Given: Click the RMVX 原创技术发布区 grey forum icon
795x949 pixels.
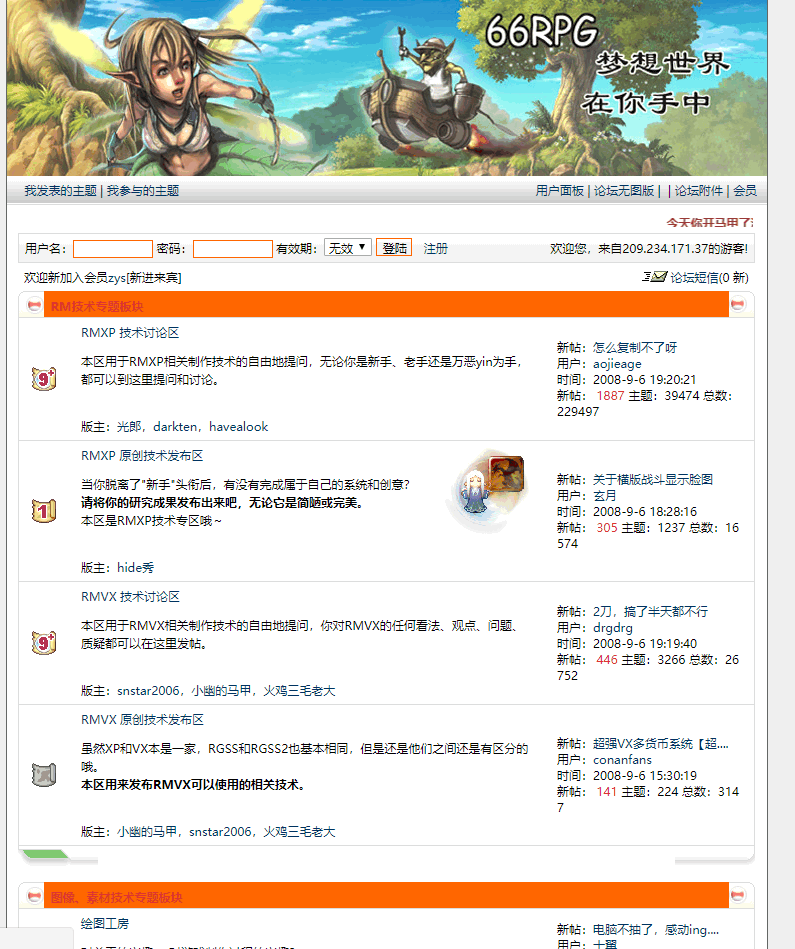Looking at the screenshot, I should click(x=44, y=775).
